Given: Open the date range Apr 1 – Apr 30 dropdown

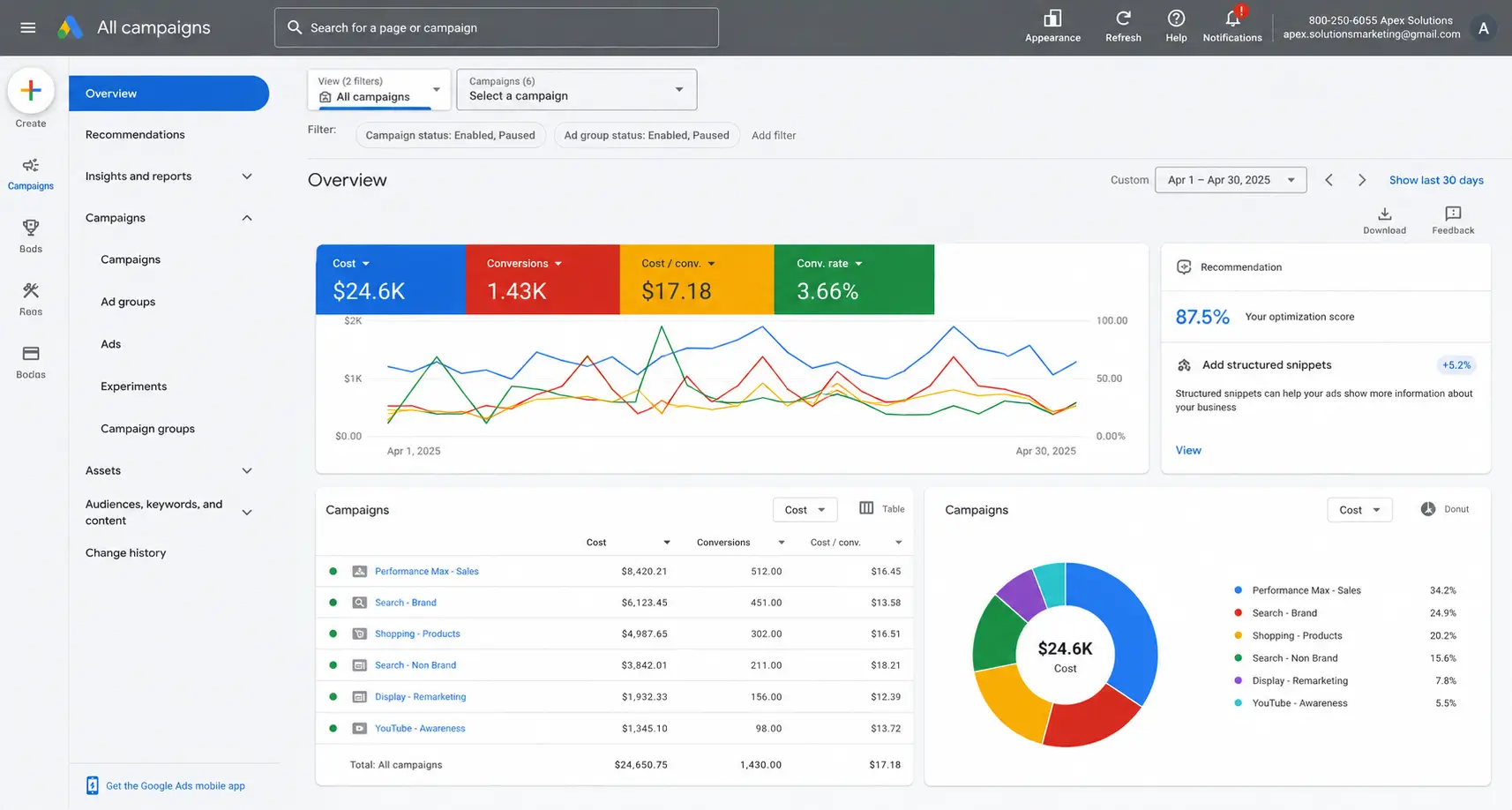Looking at the screenshot, I should (x=1231, y=180).
